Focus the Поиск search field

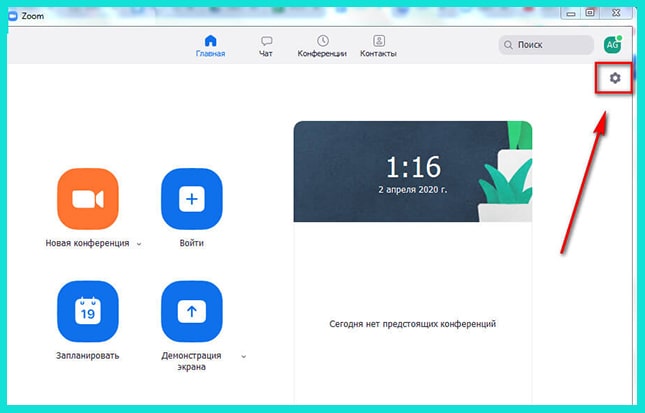[546, 45]
